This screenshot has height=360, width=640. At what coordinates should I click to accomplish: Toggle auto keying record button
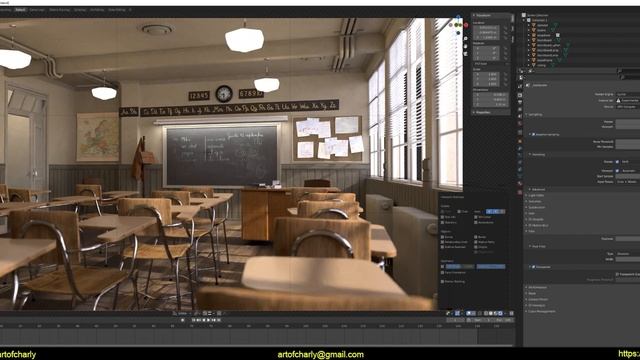[x=182, y=320]
